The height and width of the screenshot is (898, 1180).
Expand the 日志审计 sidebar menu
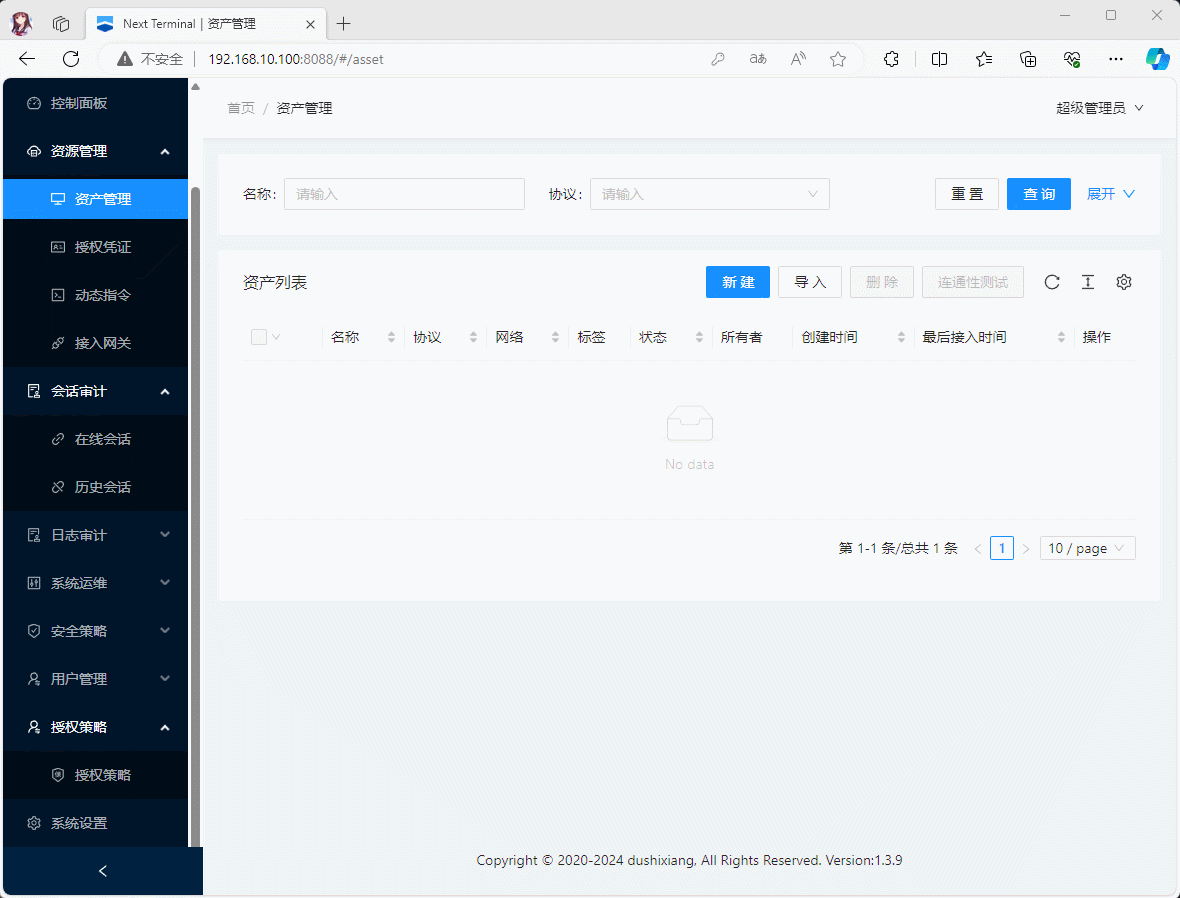[x=96, y=535]
